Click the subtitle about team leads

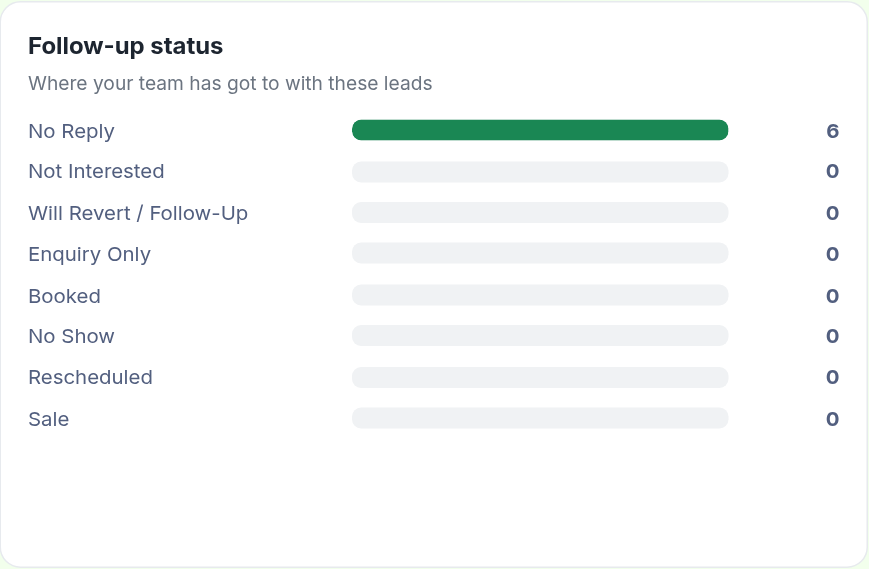click(231, 84)
